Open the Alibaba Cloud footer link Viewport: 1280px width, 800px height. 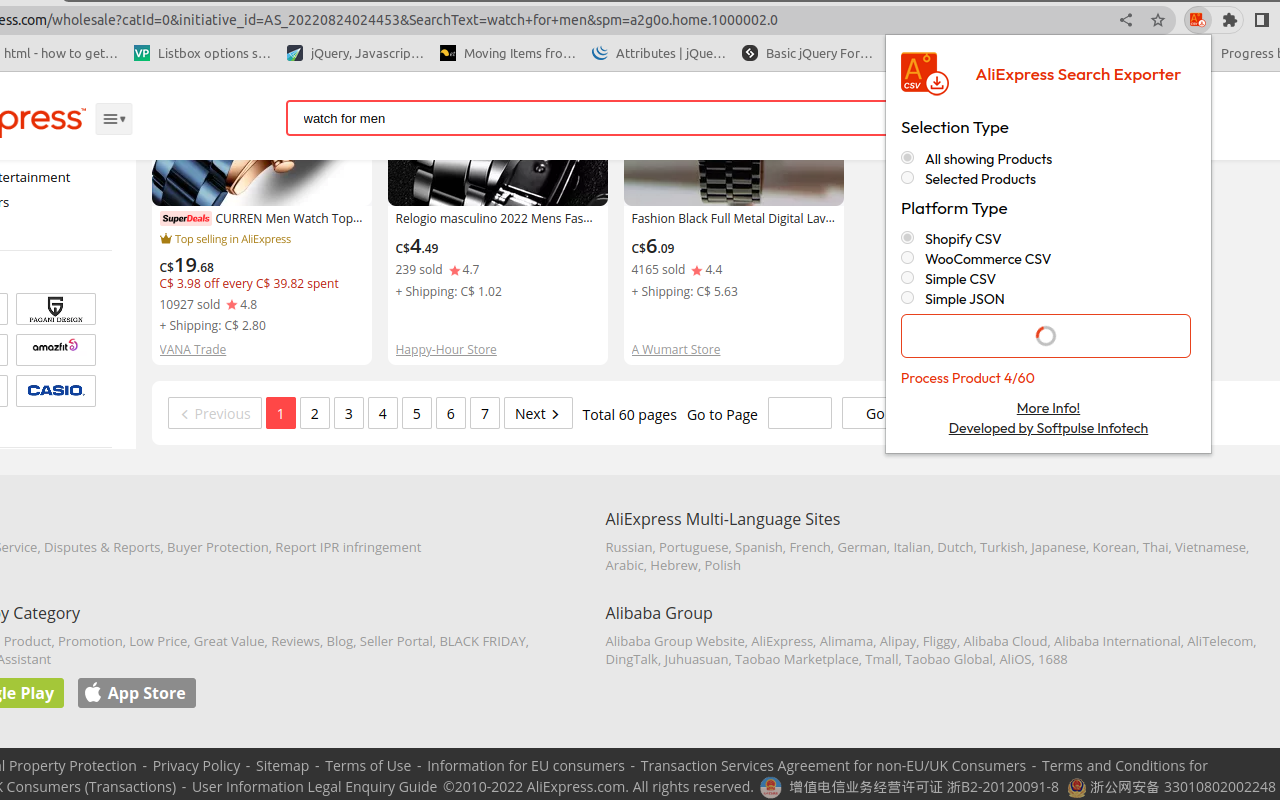[x=1005, y=641]
